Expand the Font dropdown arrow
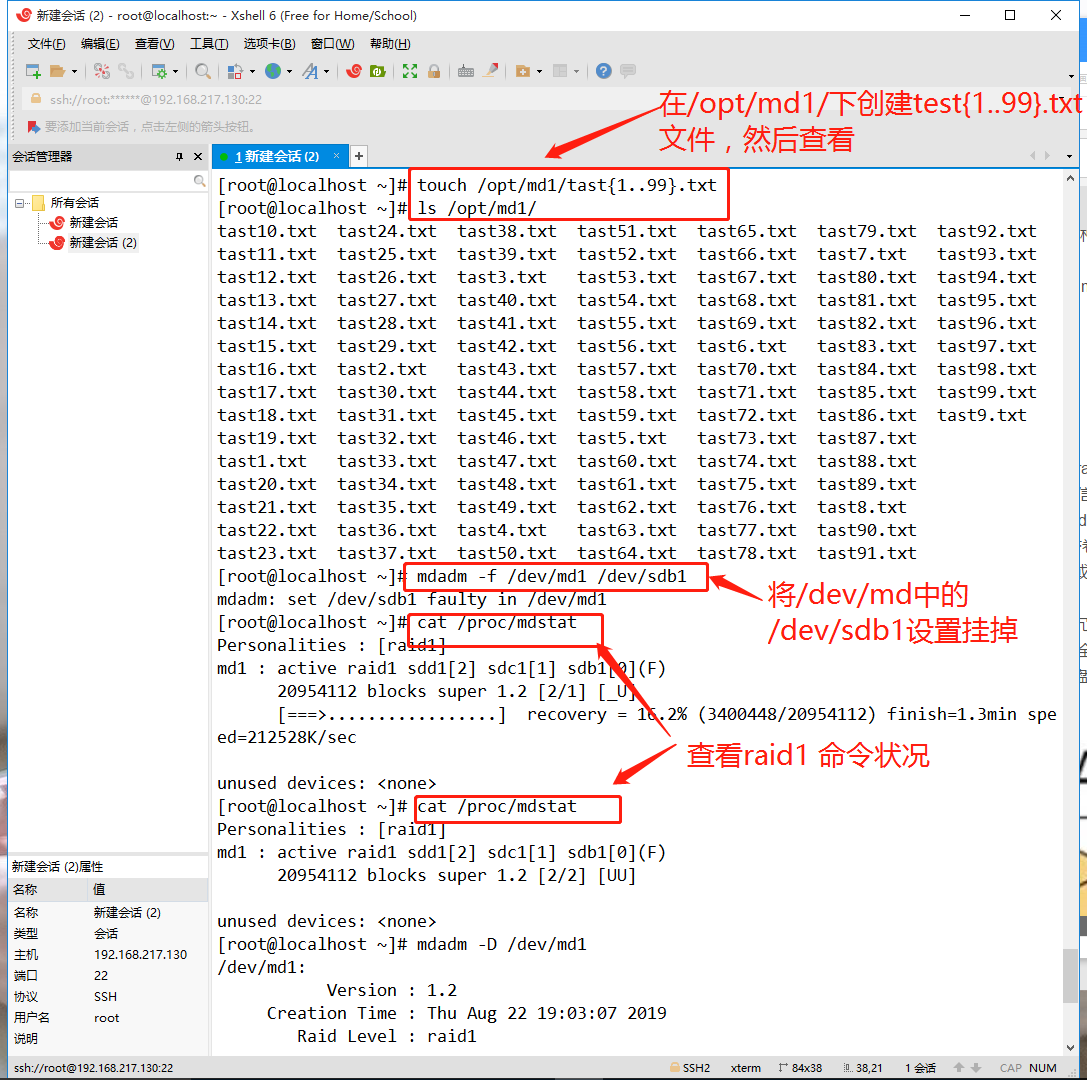 click(x=327, y=71)
